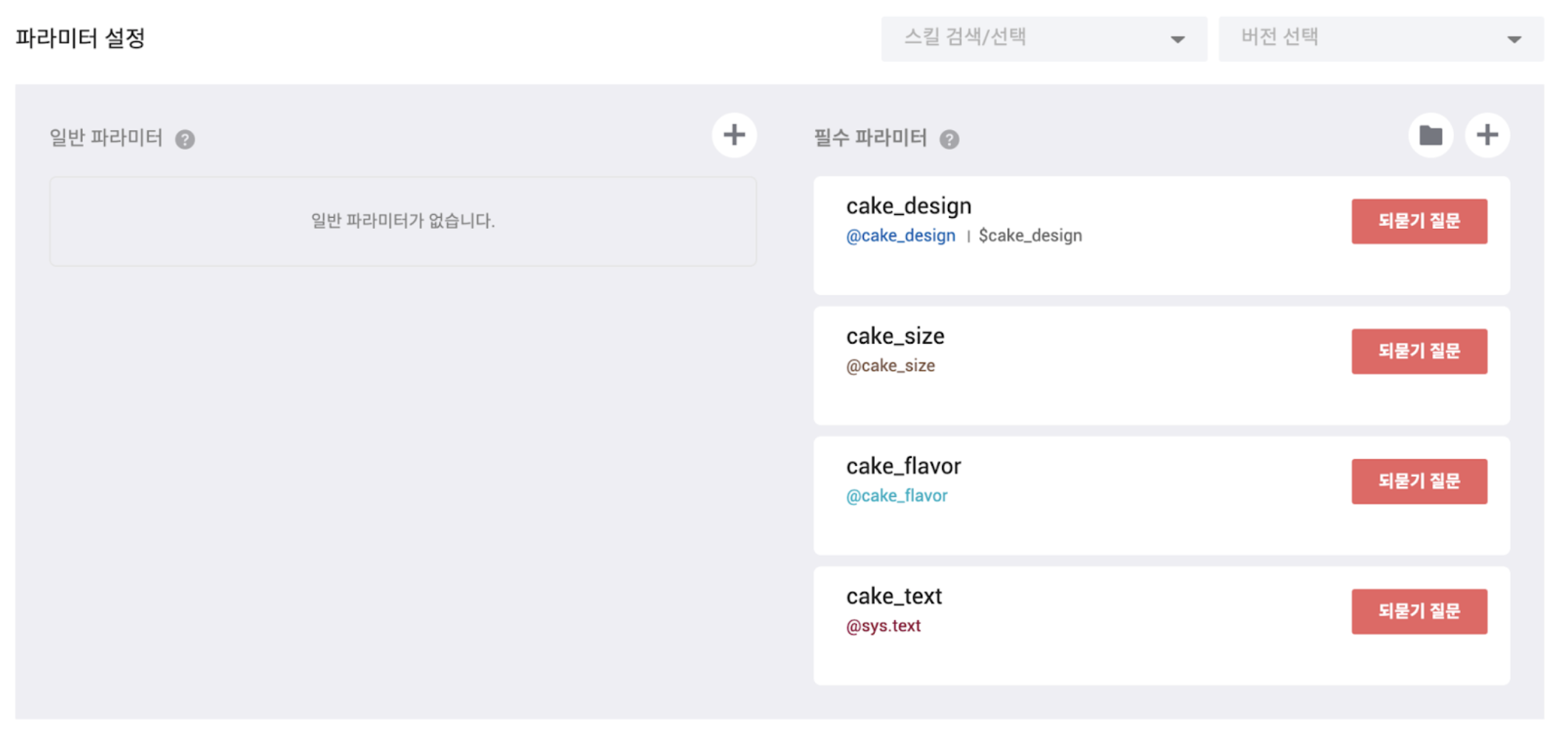Open the folder icon in required parameters
Screen dimensions: 1568x740
1431,135
